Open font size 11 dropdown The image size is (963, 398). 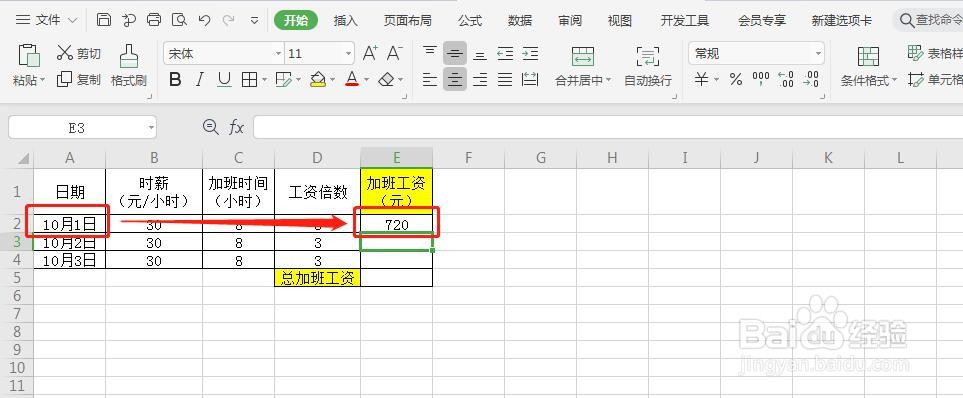(x=349, y=54)
